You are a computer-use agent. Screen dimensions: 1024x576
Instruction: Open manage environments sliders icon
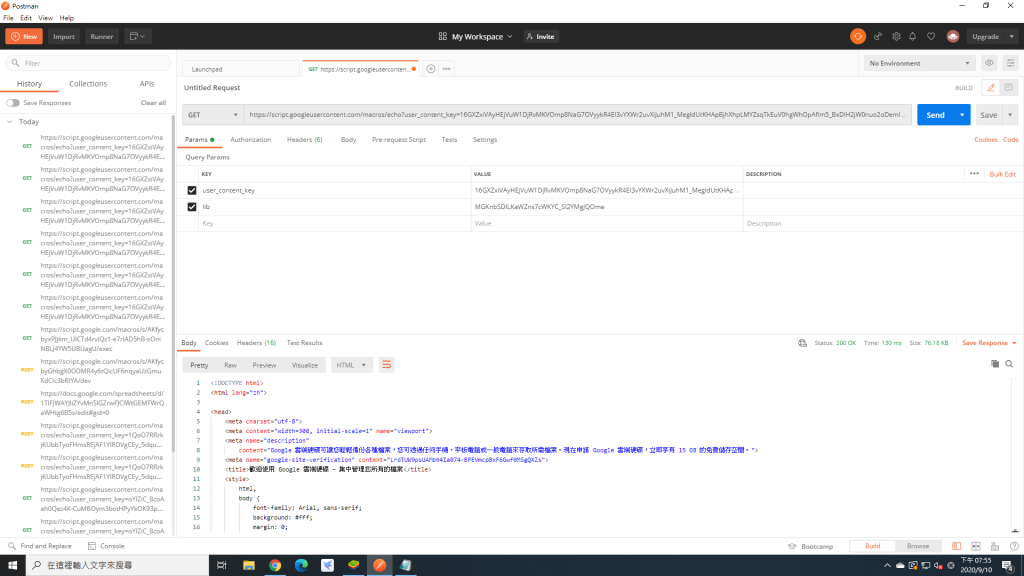click(1010, 63)
